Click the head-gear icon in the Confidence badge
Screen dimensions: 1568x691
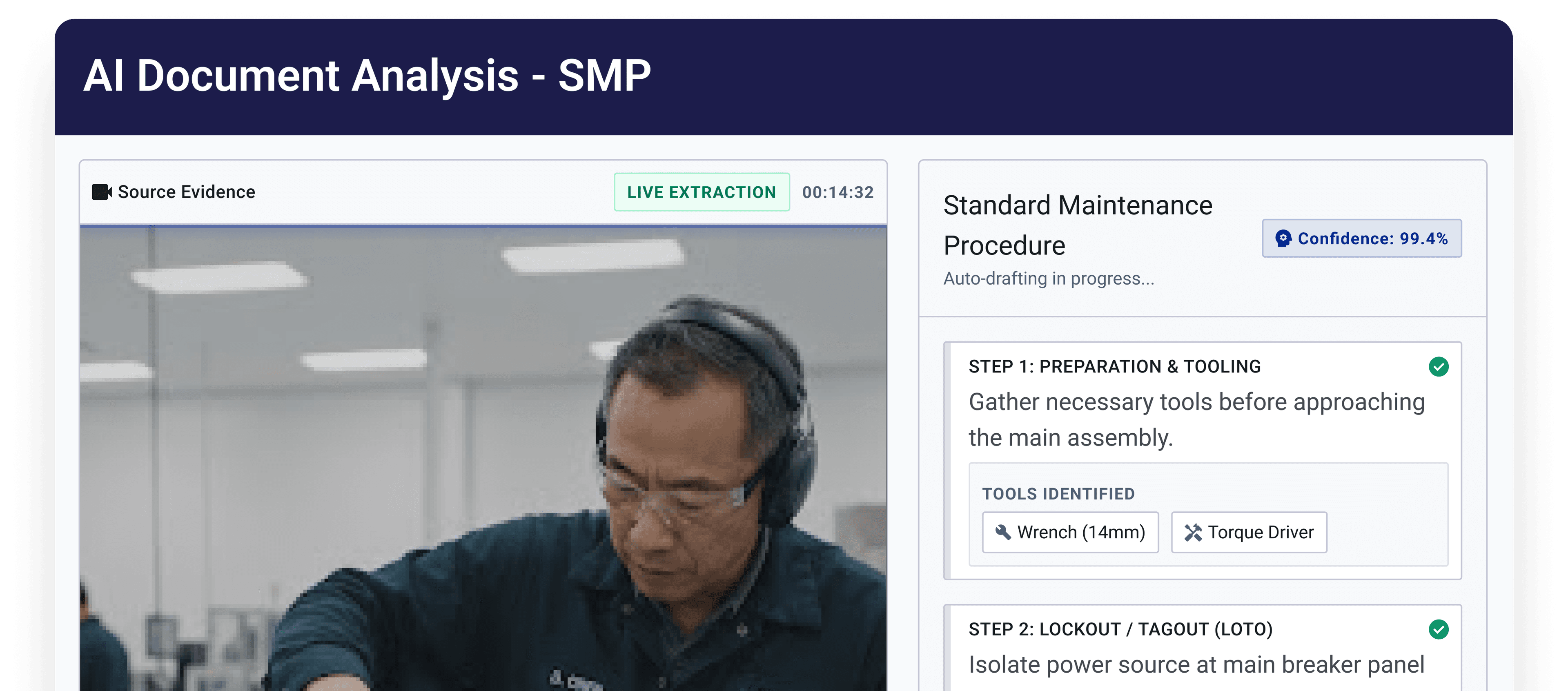[1283, 238]
